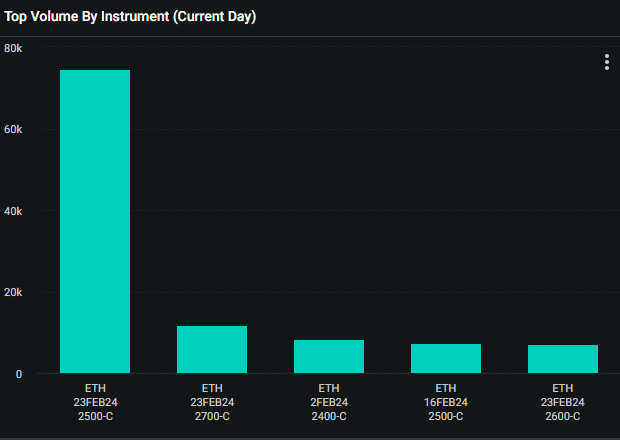This screenshot has height=440, width=620.
Task: Select the ETH 23FEB24 2700-C axis label
Action: click(212, 401)
